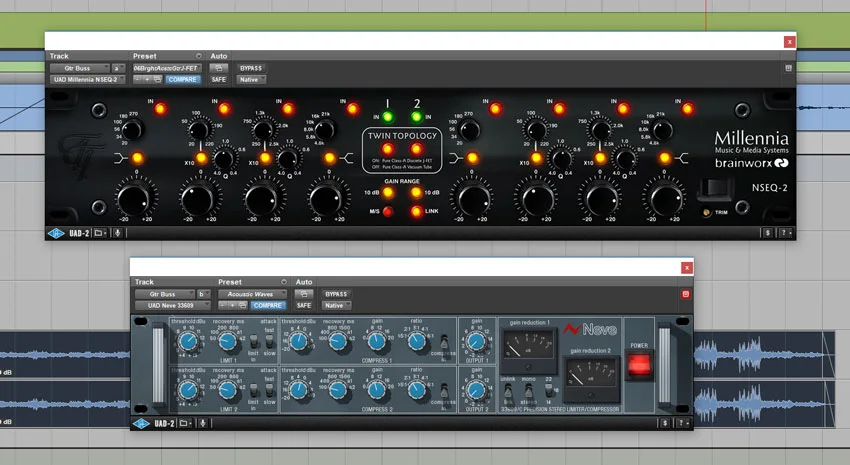Screen dimensions: 850x465
Task: Open Native dropdown in Neve window
Action: (336, 306)
